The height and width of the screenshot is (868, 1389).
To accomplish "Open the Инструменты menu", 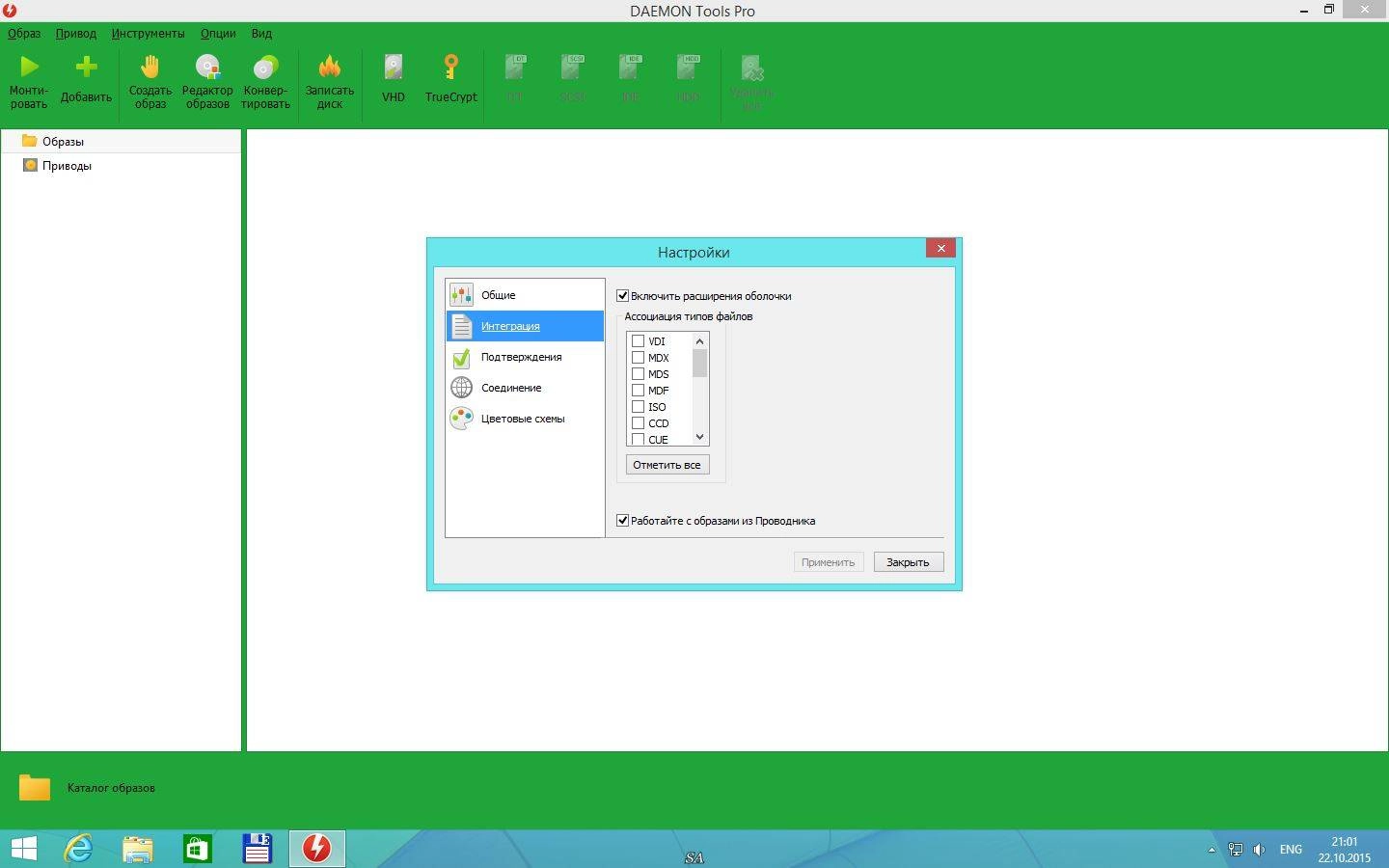I will 148,33.
